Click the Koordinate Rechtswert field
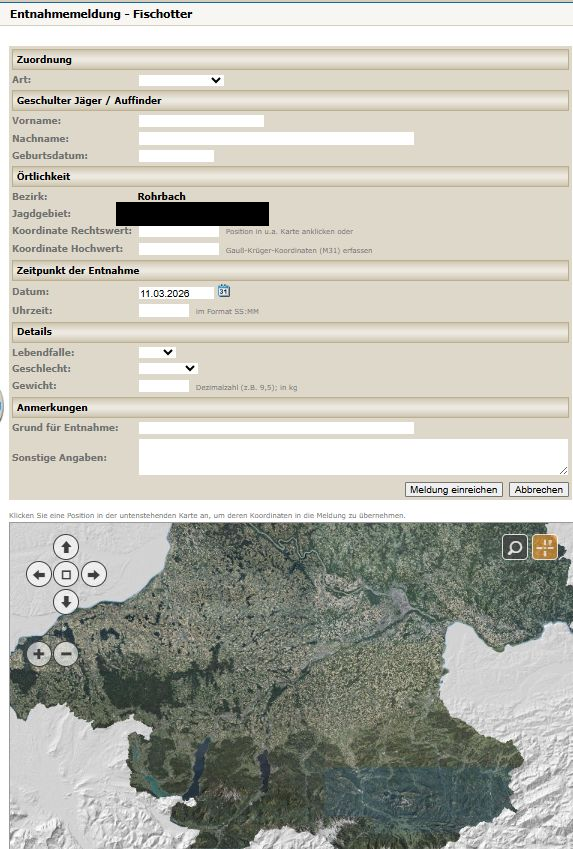 tap(179, 231)
